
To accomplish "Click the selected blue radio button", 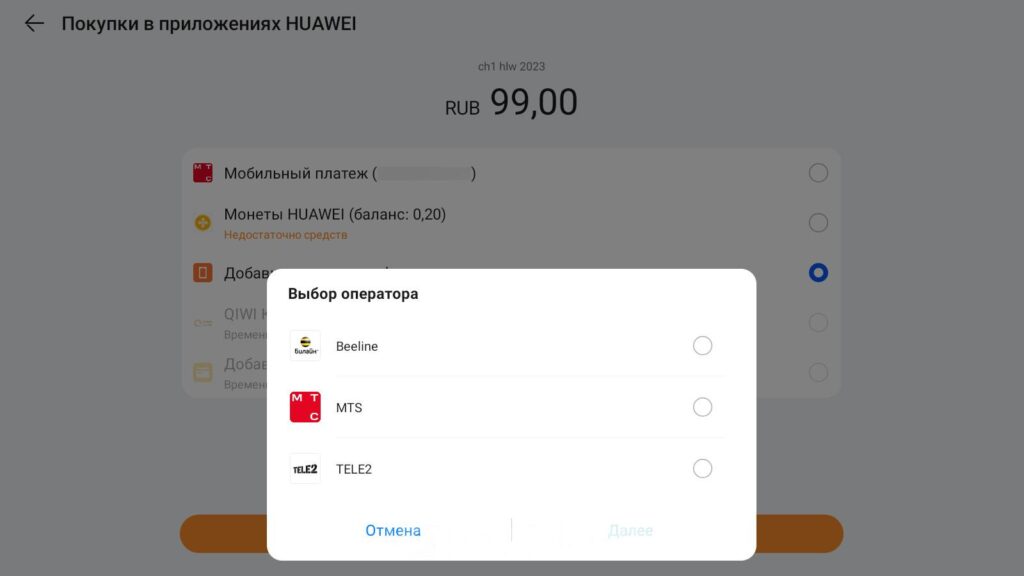I will click(818, 272).
